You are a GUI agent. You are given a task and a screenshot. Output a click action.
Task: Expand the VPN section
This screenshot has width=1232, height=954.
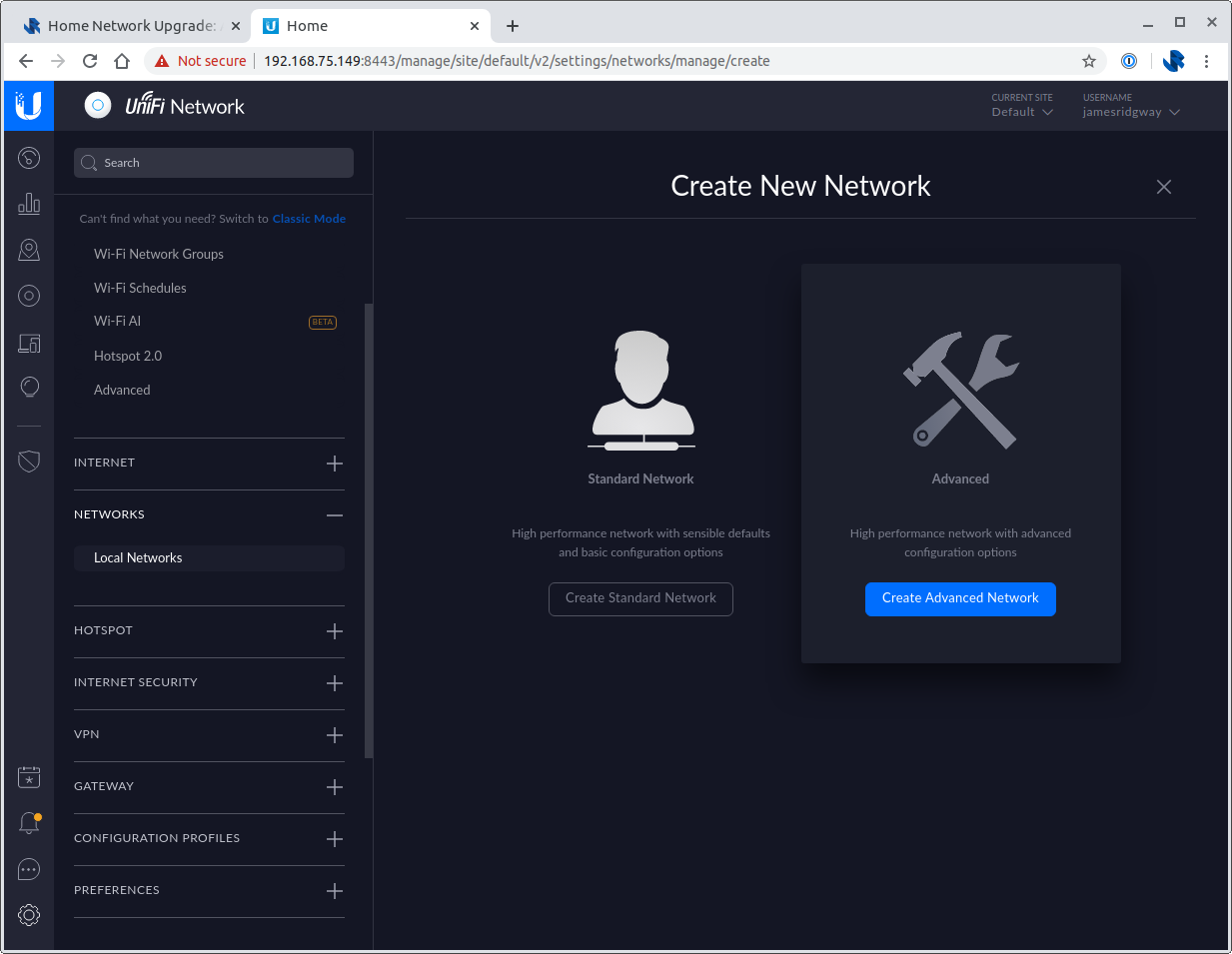pyautogui.click(x=334, y=735)
